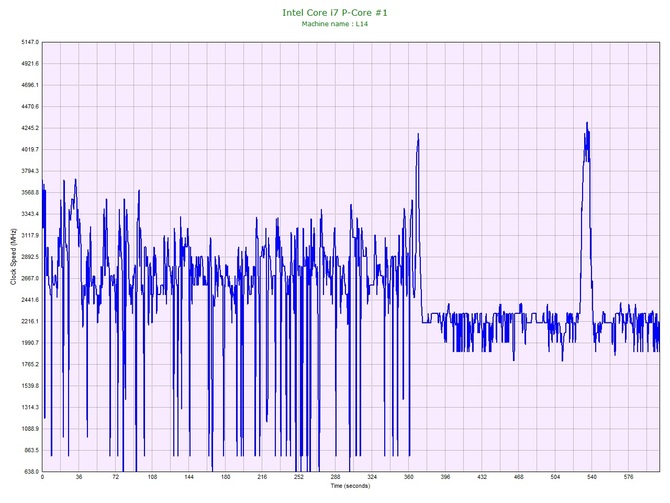Click the 540 second x-axis tick label
The height and width of the screenshot is (503, 670).
[592, 477]
